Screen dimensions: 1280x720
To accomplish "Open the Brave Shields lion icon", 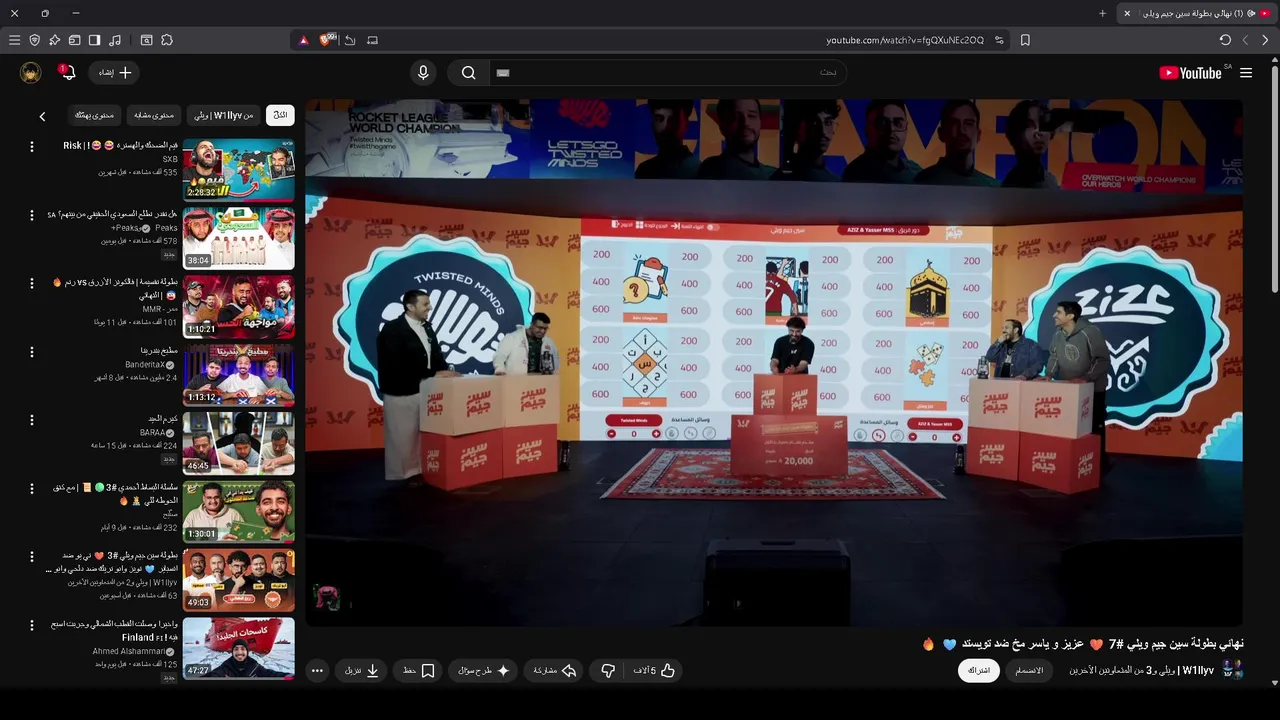I will (327, 40).
